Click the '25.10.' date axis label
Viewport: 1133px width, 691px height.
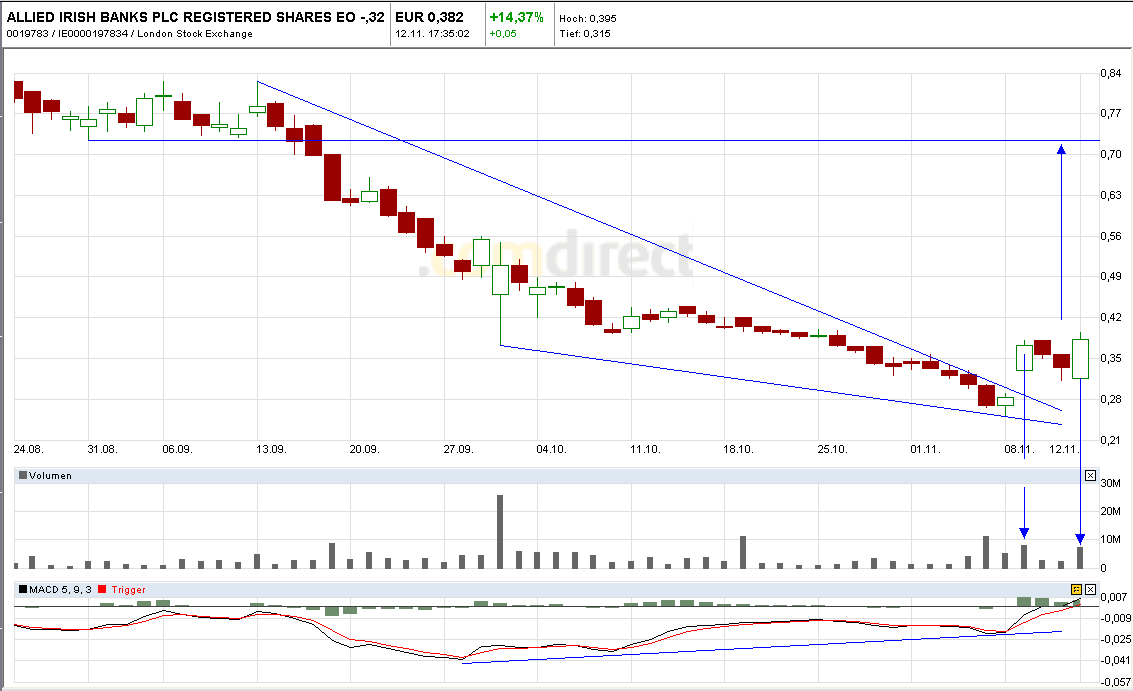coord(832,449)
